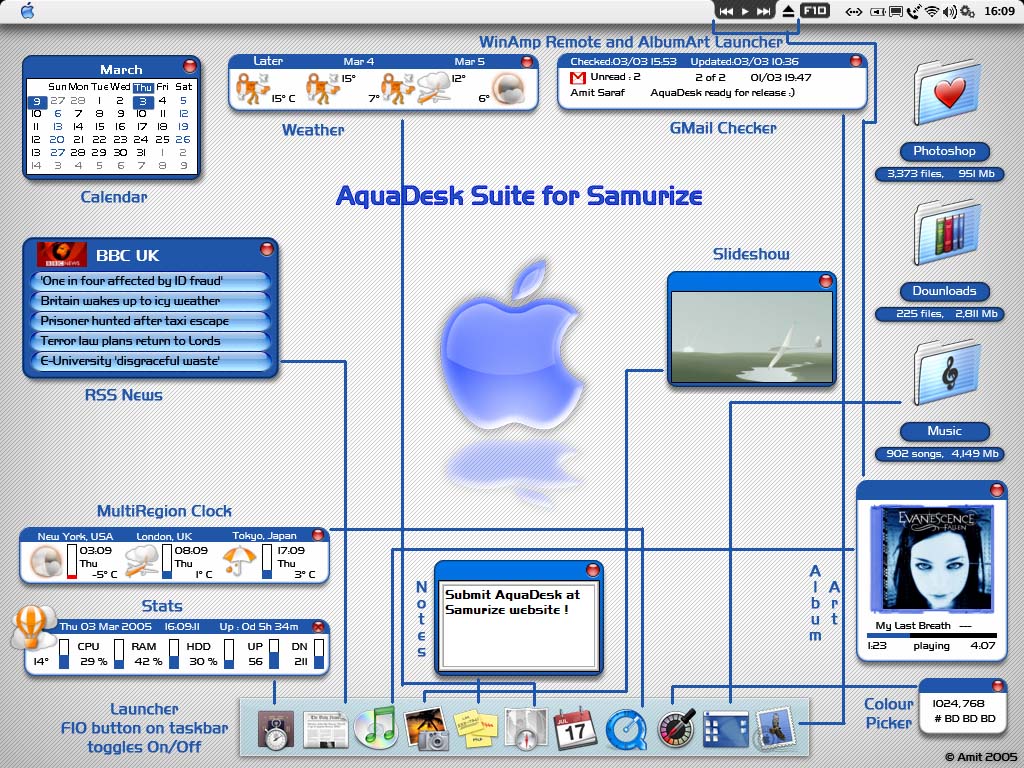Image resolution: width=1024 pixels, height=768 pixels.
Task: Click the iPhoto camera icon in the dock
Action: point(426,729)
